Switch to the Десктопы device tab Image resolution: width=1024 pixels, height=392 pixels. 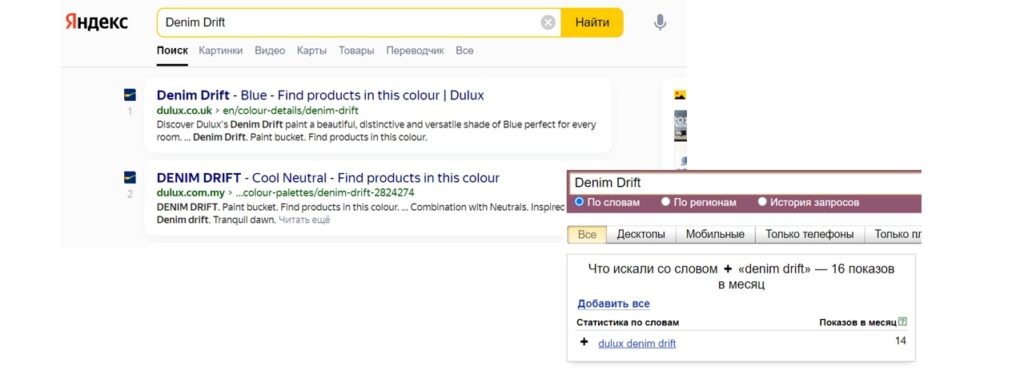(641, 235)
